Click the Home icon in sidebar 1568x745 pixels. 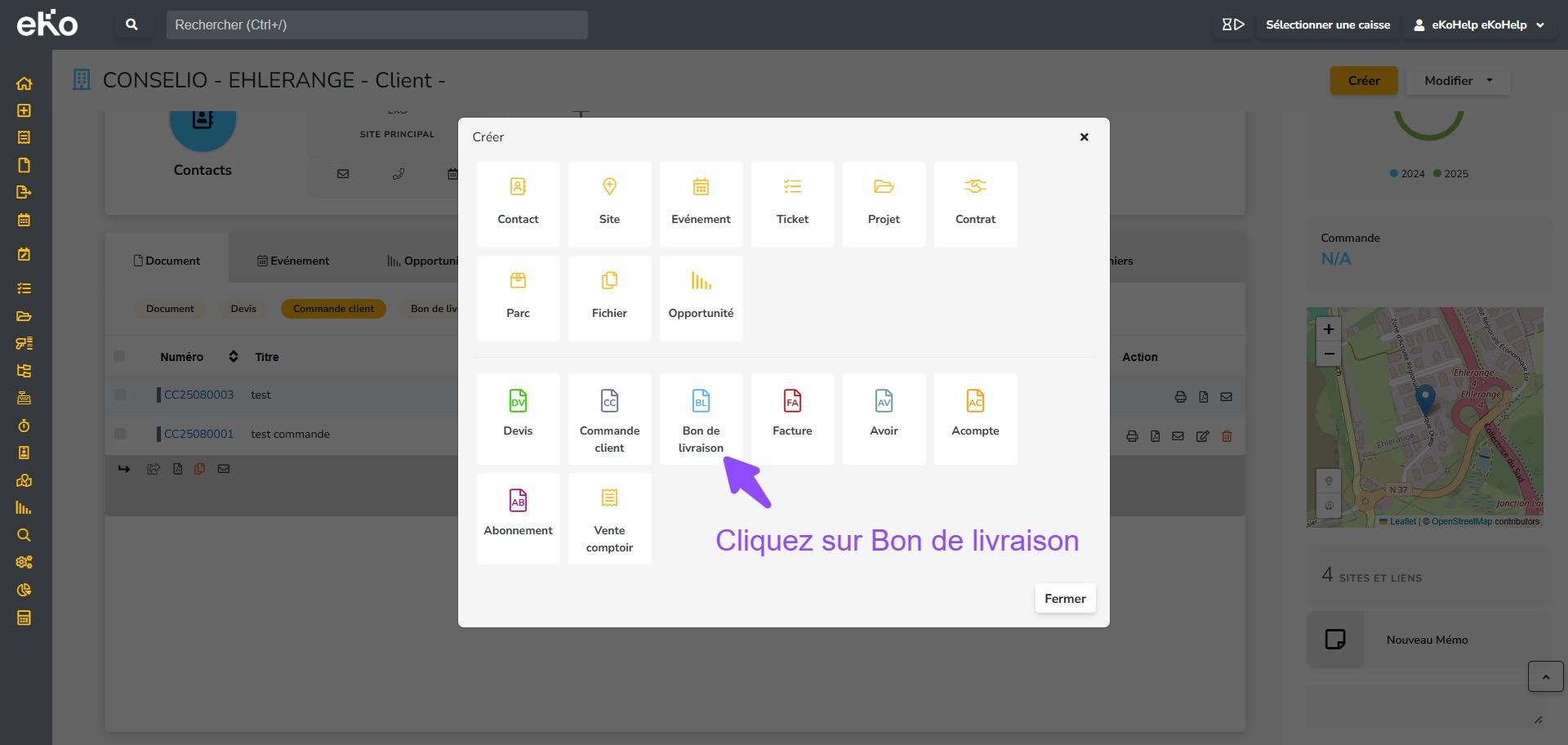pyautogui.click(x=24, y=83)
